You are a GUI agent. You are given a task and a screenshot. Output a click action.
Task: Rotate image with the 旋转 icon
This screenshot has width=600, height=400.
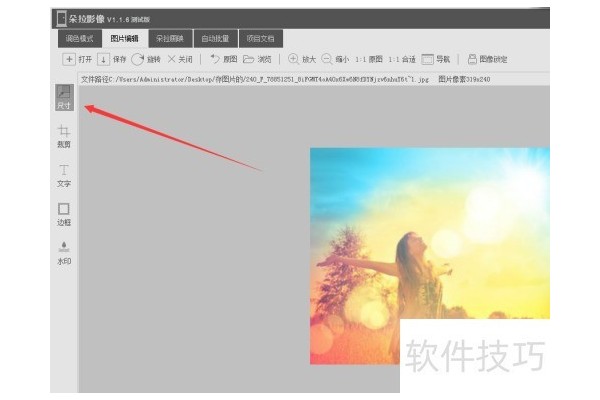click(x=137, y=59)
